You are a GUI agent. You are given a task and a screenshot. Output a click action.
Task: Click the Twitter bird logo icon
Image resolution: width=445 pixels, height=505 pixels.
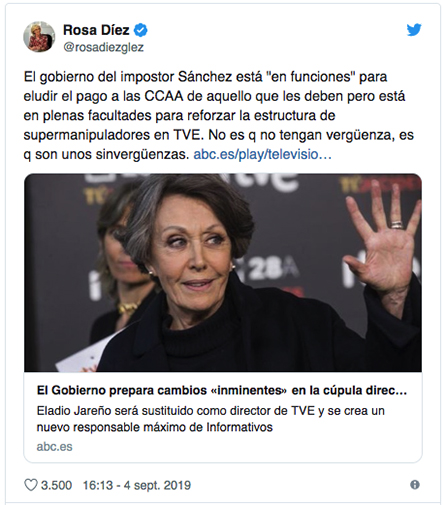(x=414, y=30)
